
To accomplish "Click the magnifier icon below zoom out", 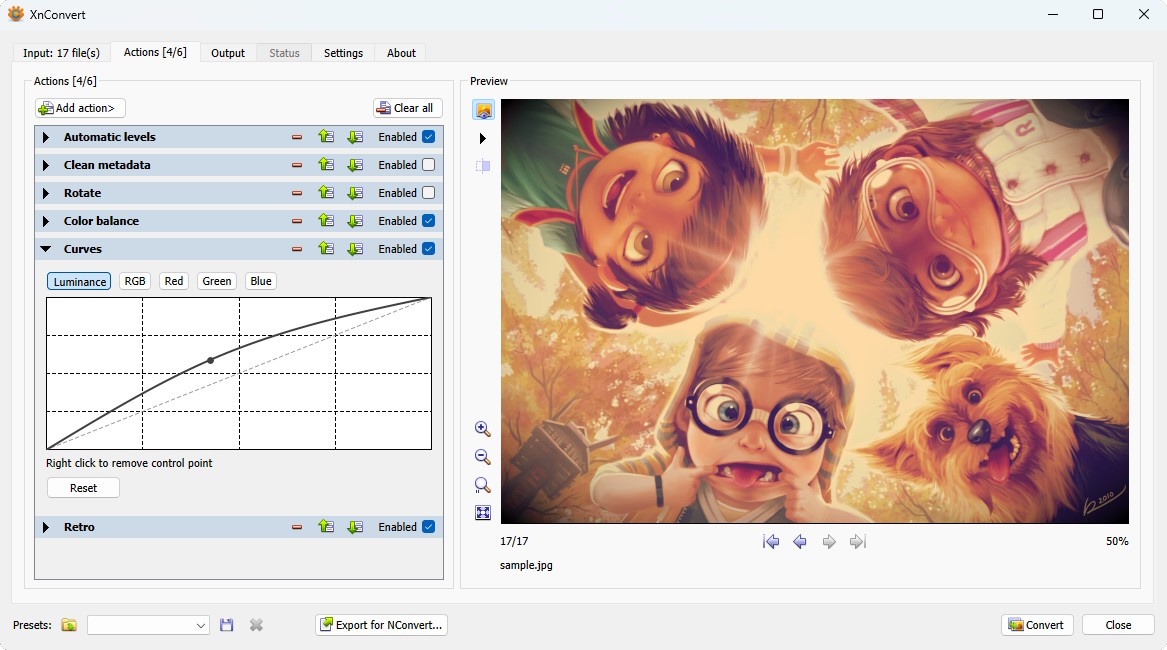I will (x=482, y=485).
